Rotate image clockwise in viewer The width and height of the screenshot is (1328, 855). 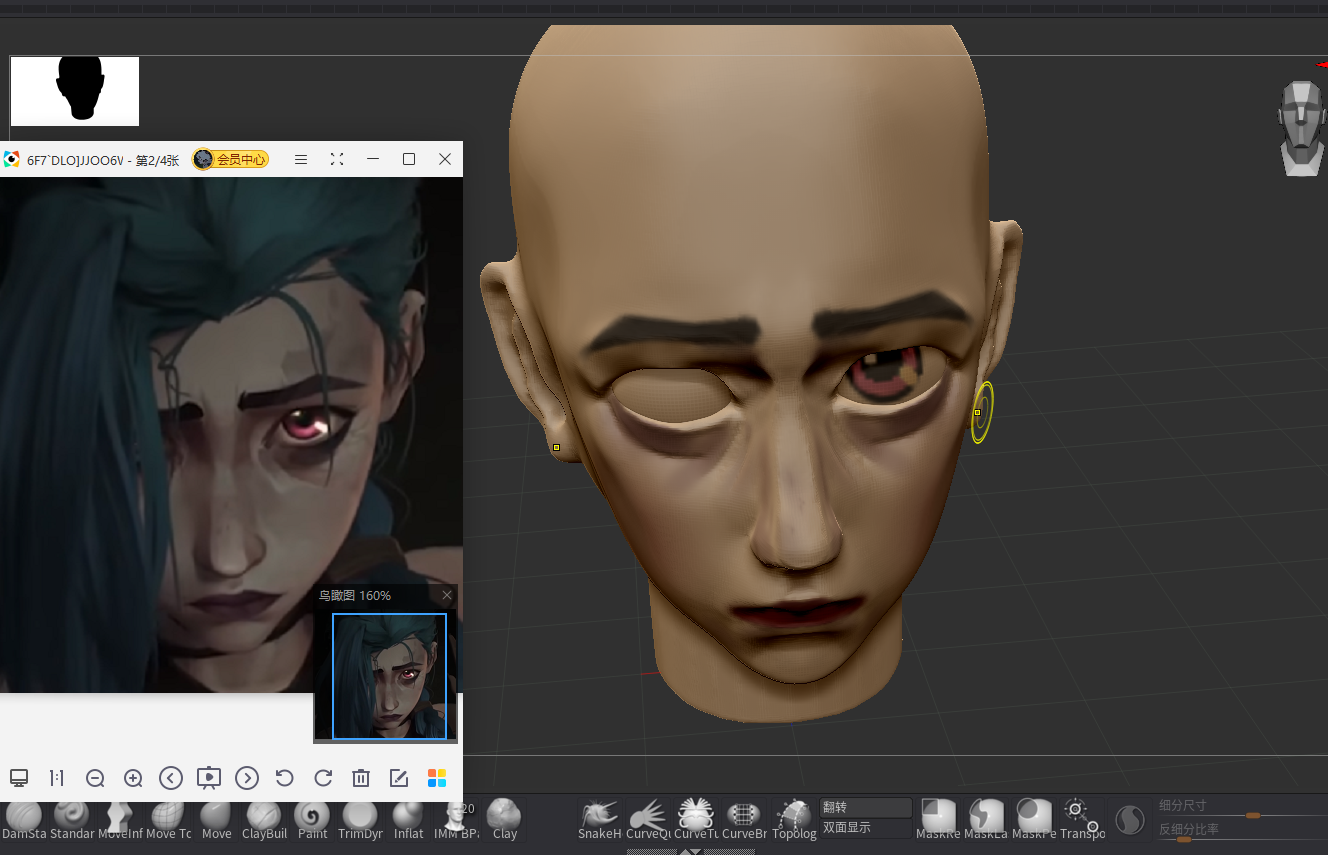pos(323,778)
